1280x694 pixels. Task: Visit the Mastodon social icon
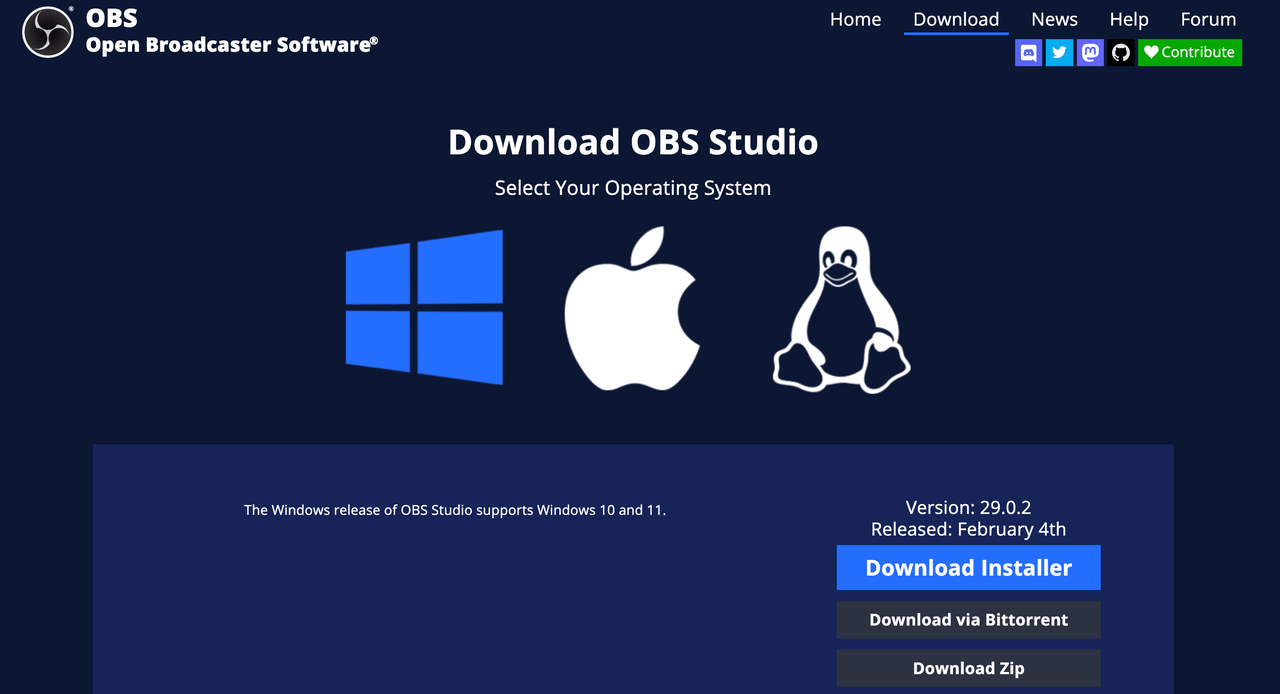coord(1090,53)
